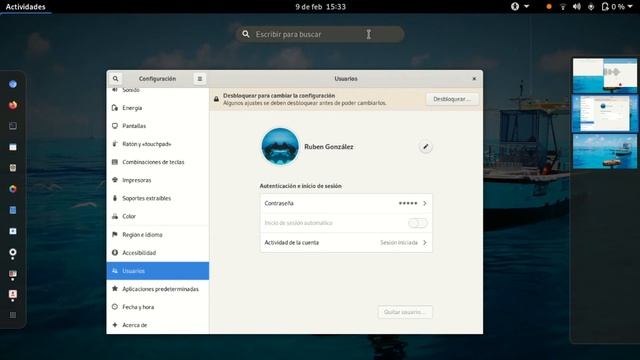Open Show Applications grid in dock
Image resolution: width=640 pixels, height=360 pixels.
(x=13, y=315)
